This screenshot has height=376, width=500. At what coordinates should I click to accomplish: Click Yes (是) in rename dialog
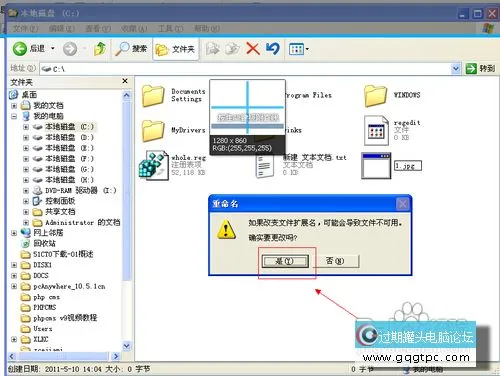[x=285, y=261]
